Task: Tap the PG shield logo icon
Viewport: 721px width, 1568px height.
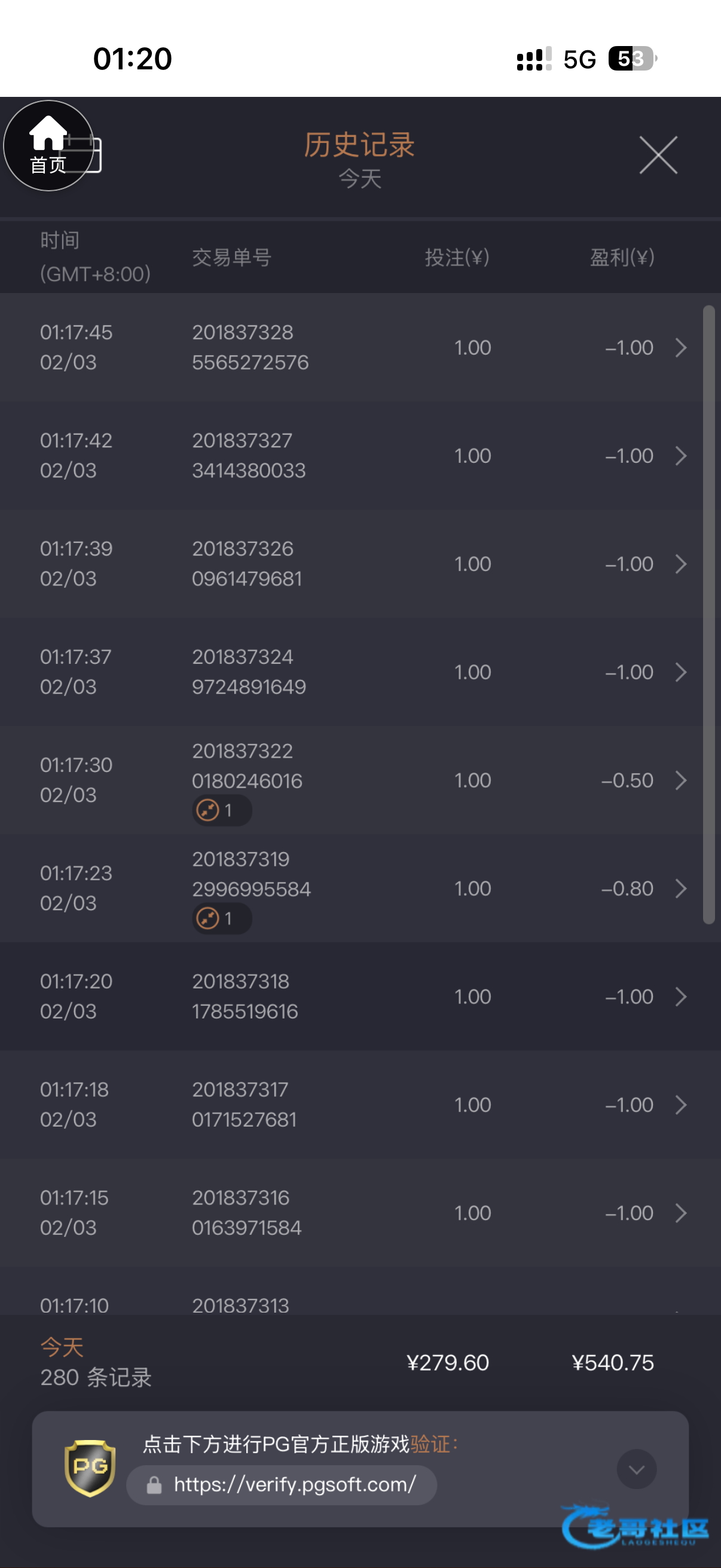Action: [90, 1468]
